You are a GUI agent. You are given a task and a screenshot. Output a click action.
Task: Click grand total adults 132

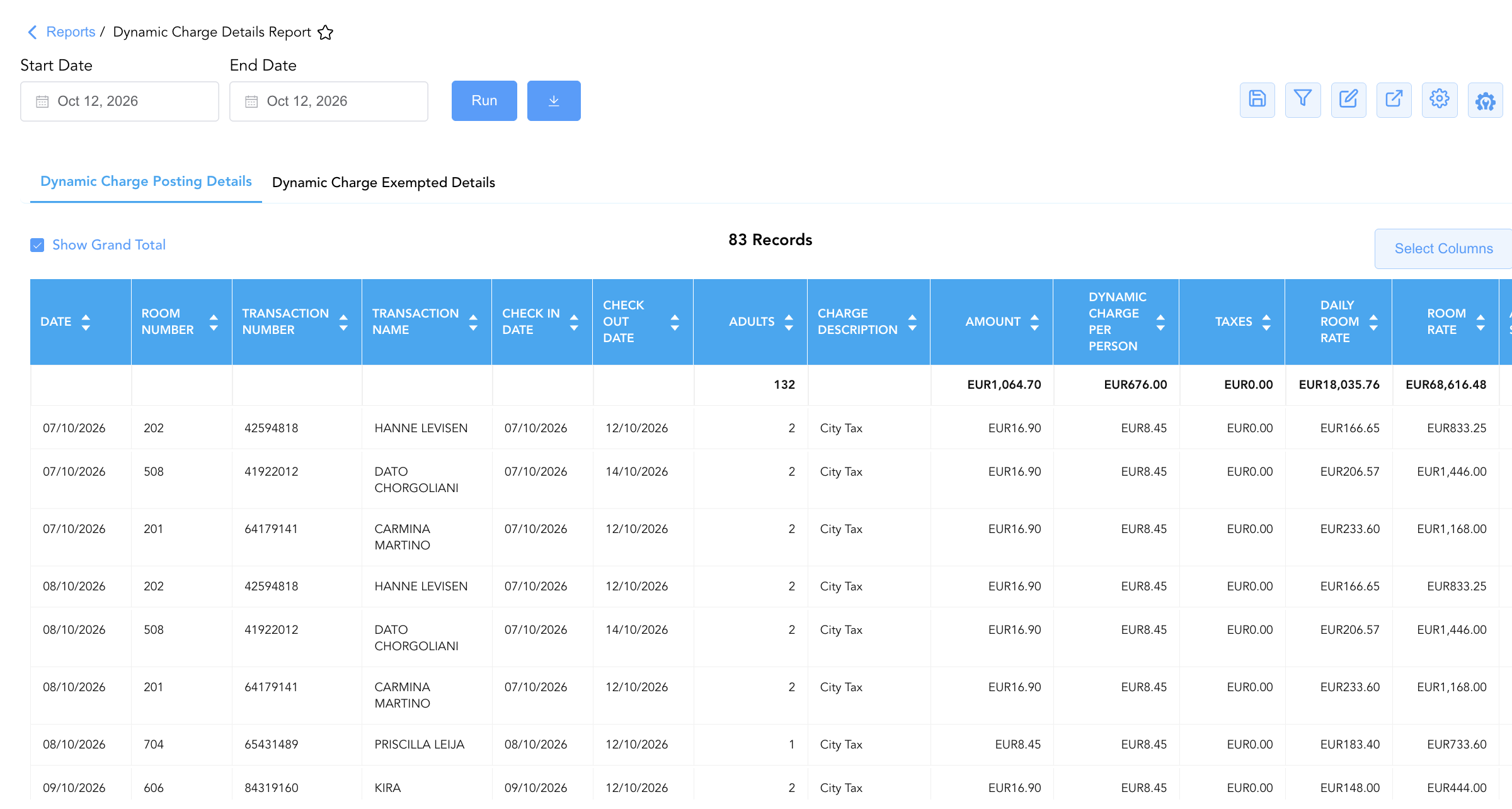784,385
